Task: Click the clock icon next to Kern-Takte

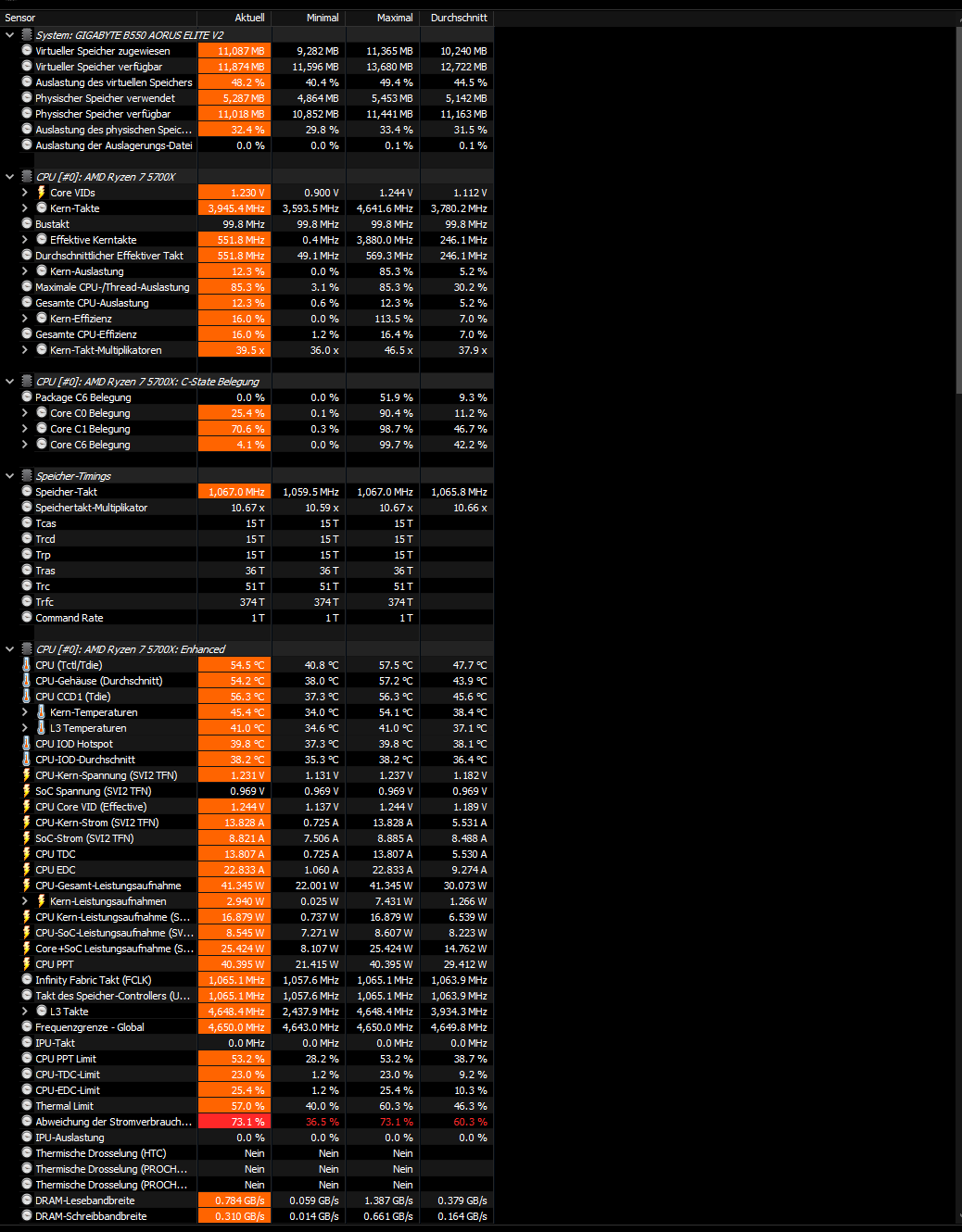Action: [x=42, y=207]
